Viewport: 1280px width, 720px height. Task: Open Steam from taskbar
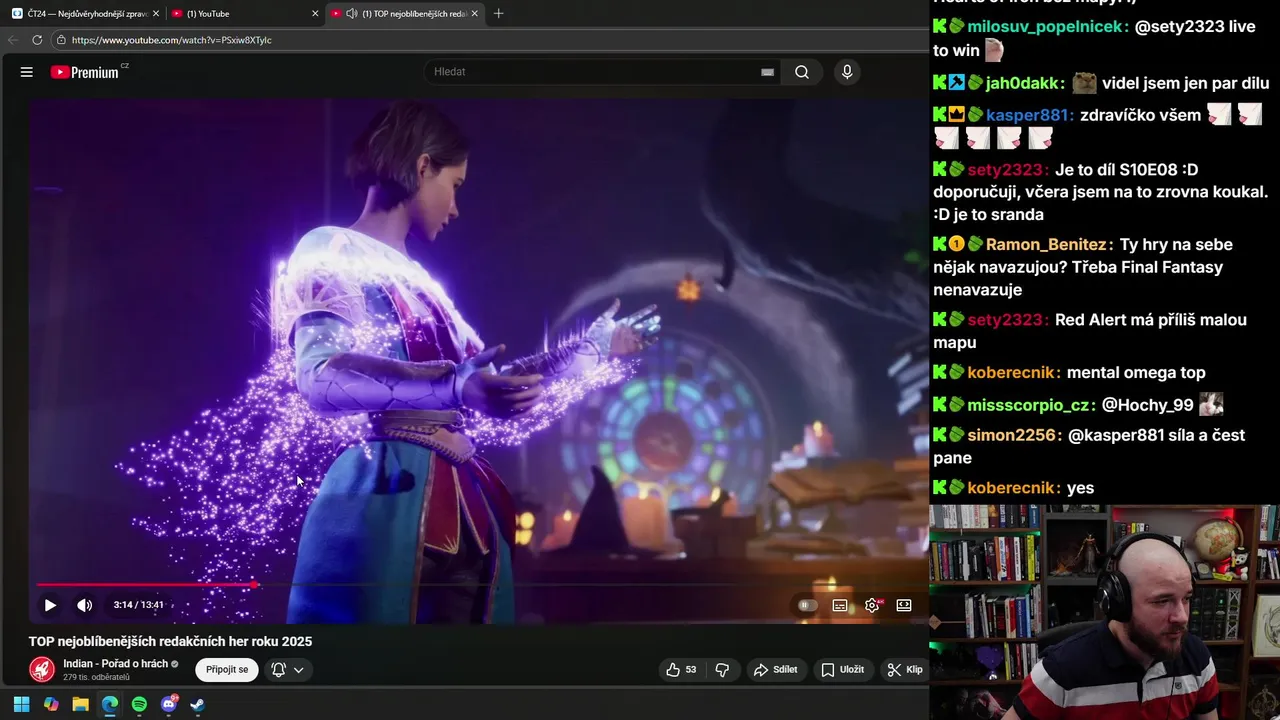pyautogui.click(x=198, y=704)
